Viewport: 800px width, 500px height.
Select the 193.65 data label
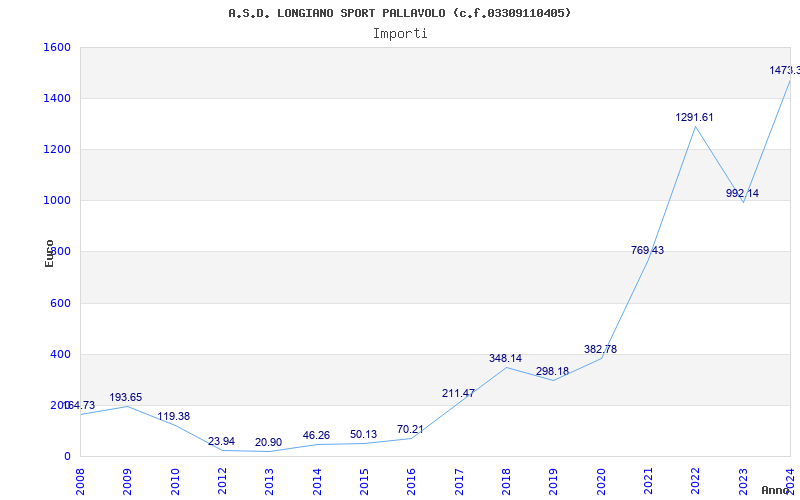point(126,397)
